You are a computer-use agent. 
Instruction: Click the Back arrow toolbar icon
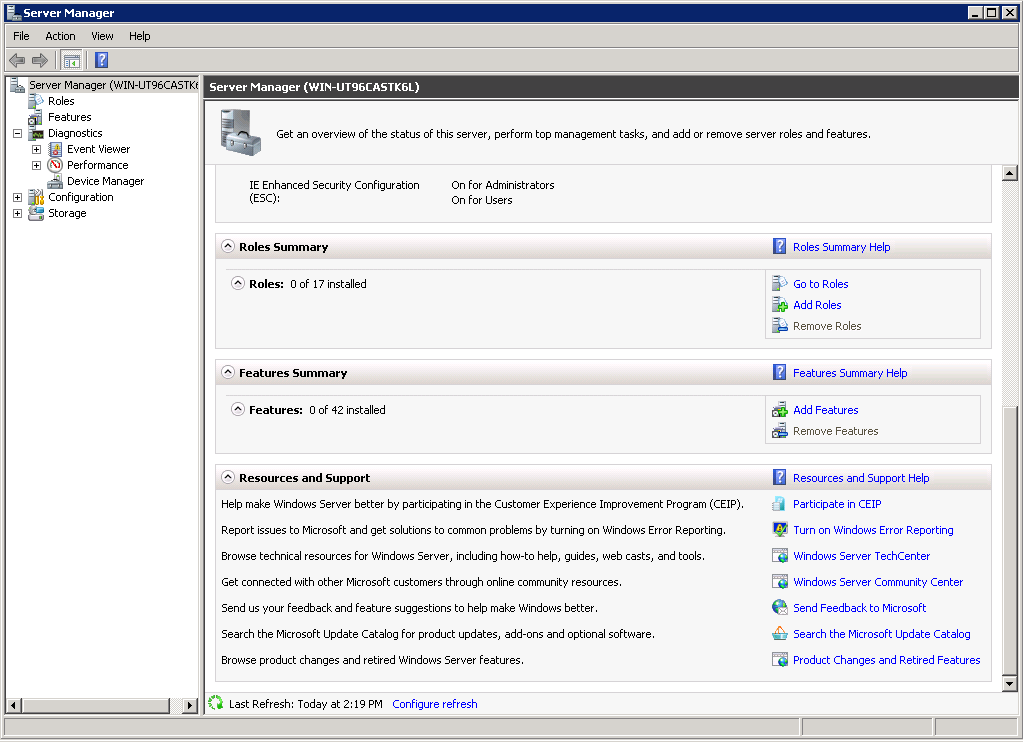tap(17, 60)
